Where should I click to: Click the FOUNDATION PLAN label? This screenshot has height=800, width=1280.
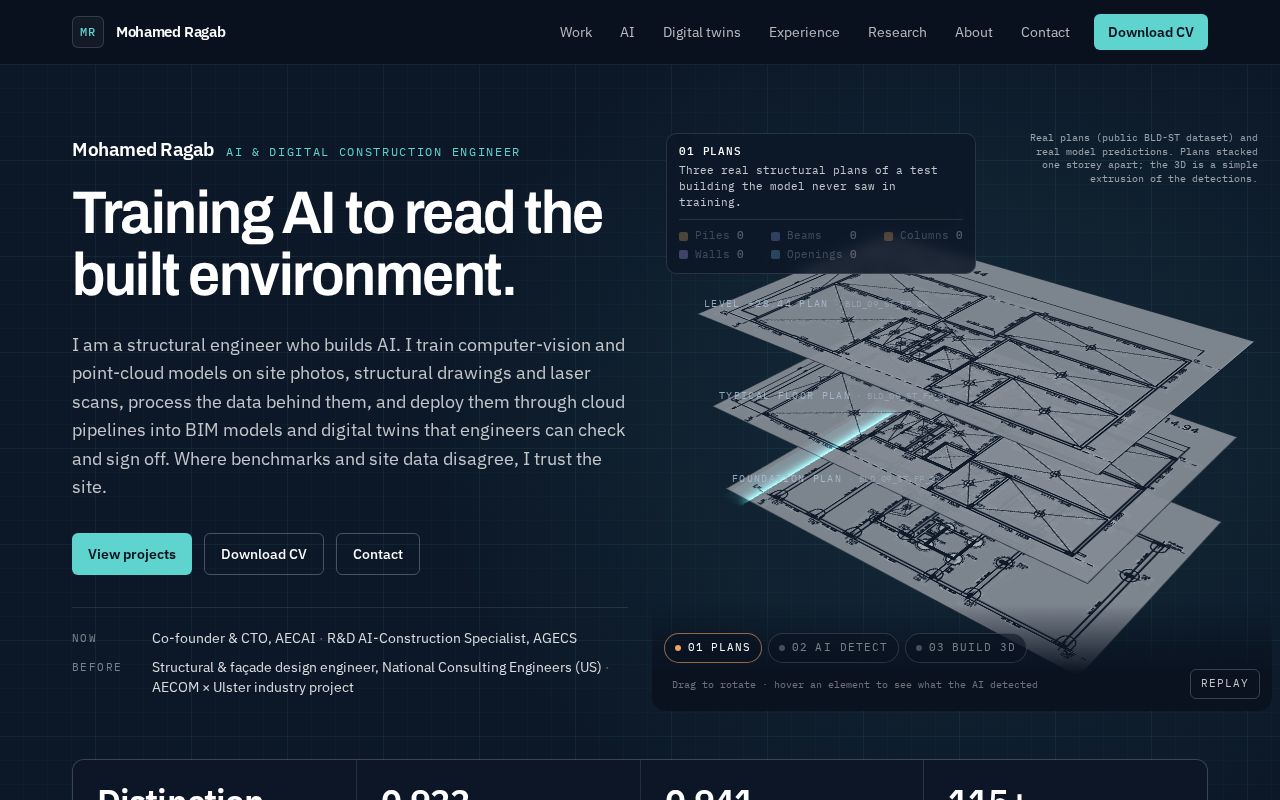click(x=787, y=479)
